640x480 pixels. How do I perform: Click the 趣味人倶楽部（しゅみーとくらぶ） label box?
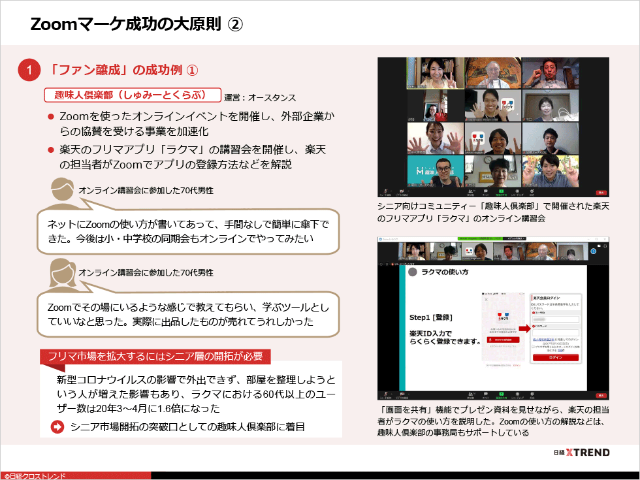(133, 95)
